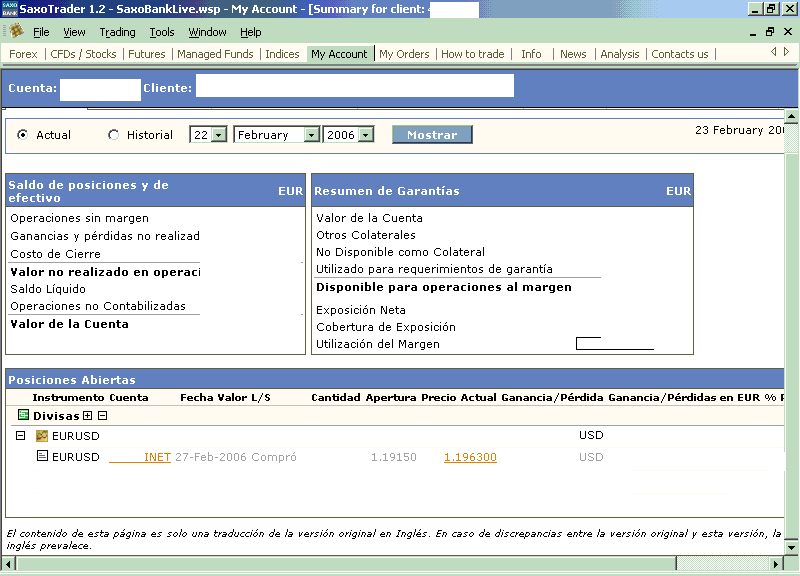
Task: Open the month dropdown showing February
Action: pos(311,135)
